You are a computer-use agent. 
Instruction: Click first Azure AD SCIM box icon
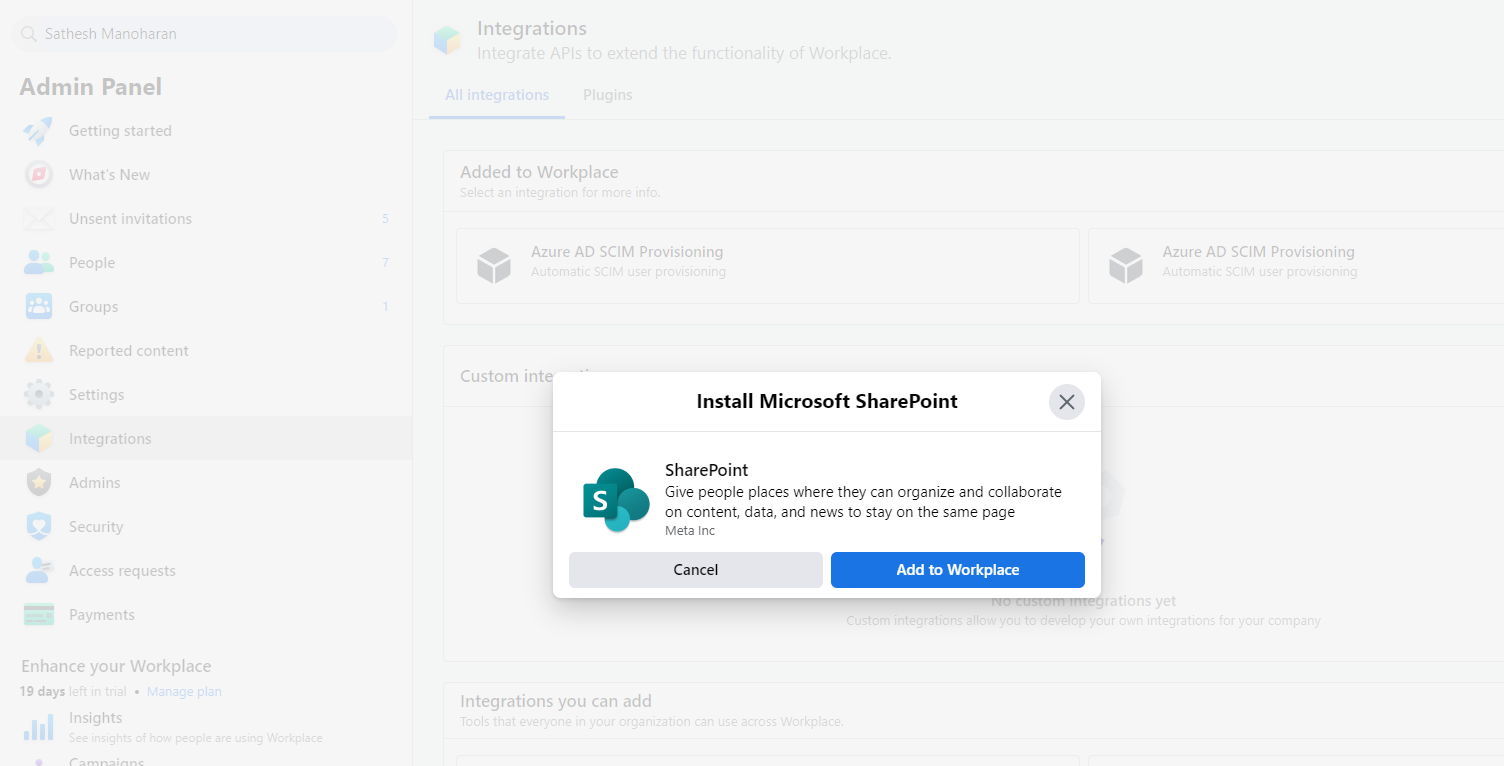(x=494, y=266)
